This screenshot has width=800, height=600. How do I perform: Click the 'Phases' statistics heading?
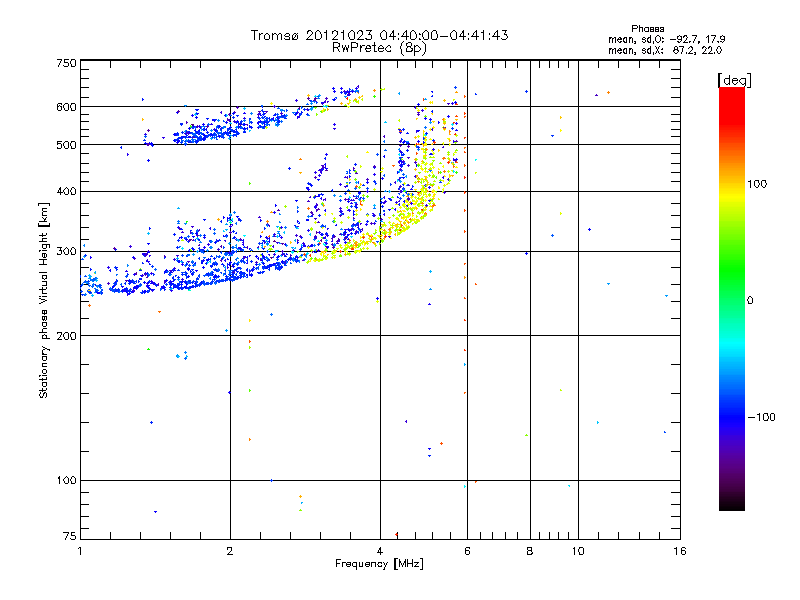click(647, 29)
